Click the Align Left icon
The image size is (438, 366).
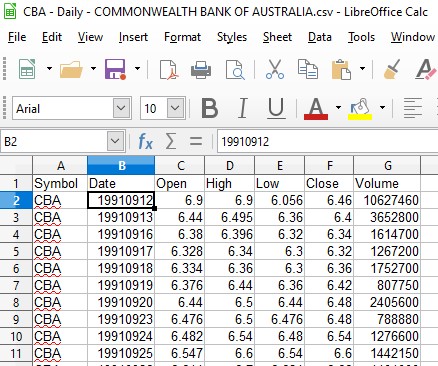tap(413, 108)
